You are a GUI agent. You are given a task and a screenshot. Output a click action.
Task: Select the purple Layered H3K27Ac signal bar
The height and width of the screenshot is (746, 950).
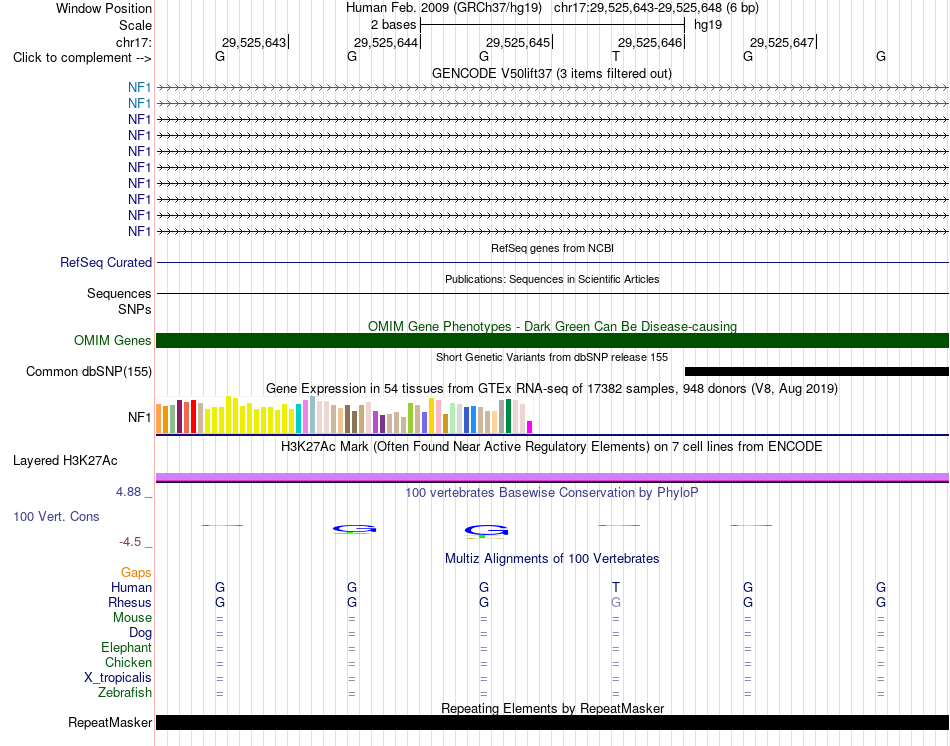553,478
